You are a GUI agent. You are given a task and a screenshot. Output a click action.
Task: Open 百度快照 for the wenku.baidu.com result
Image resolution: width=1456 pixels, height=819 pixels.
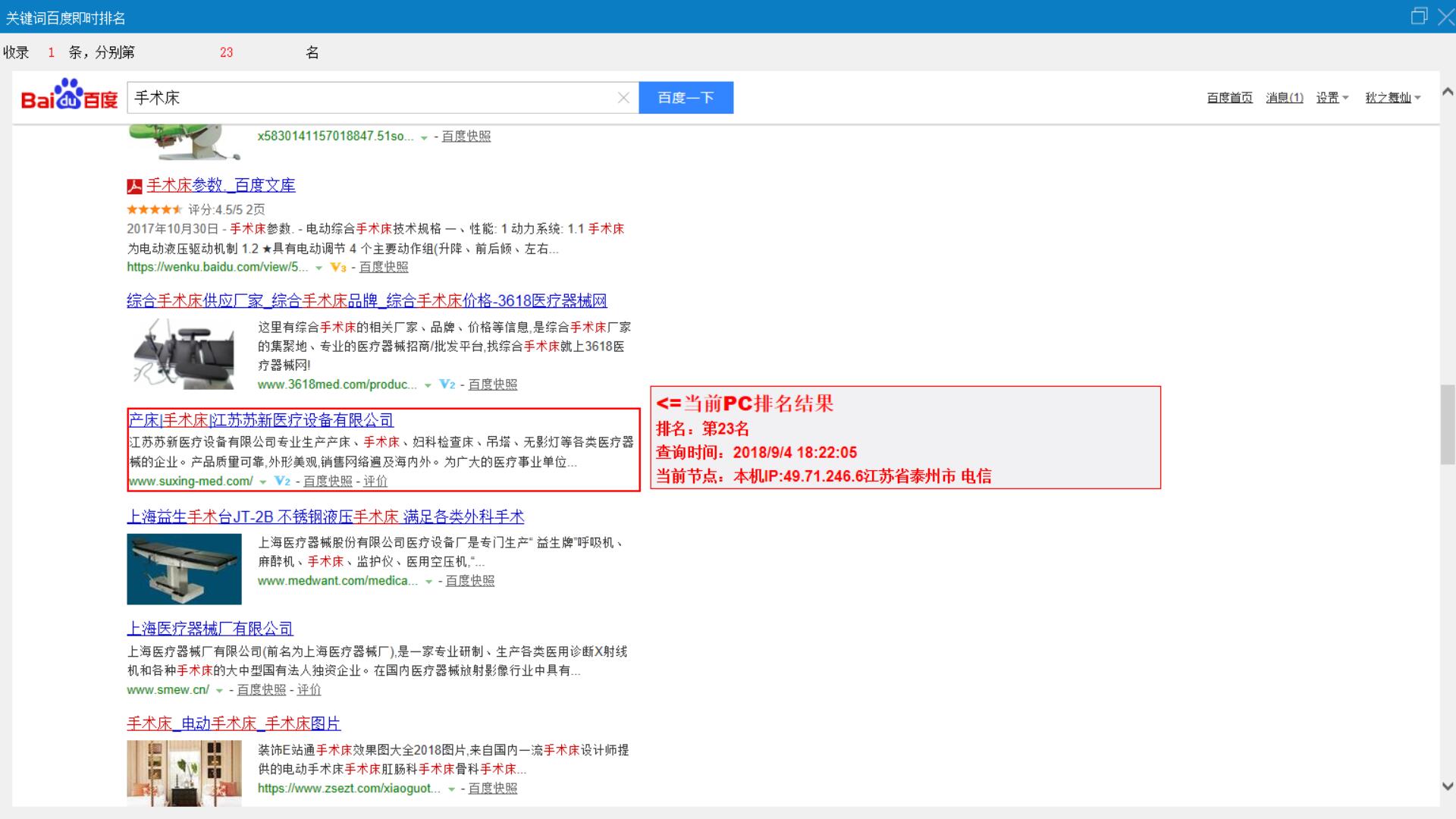coord(384,267)
